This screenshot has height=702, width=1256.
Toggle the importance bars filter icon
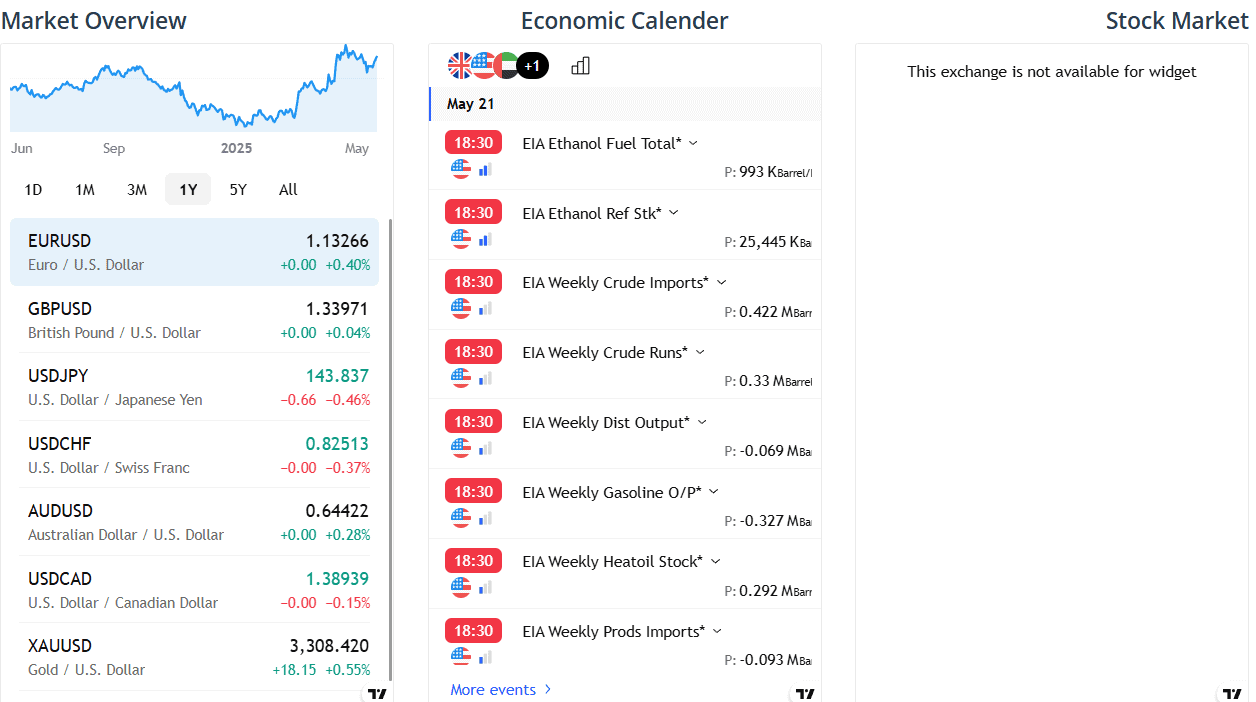tap(580, 66)
